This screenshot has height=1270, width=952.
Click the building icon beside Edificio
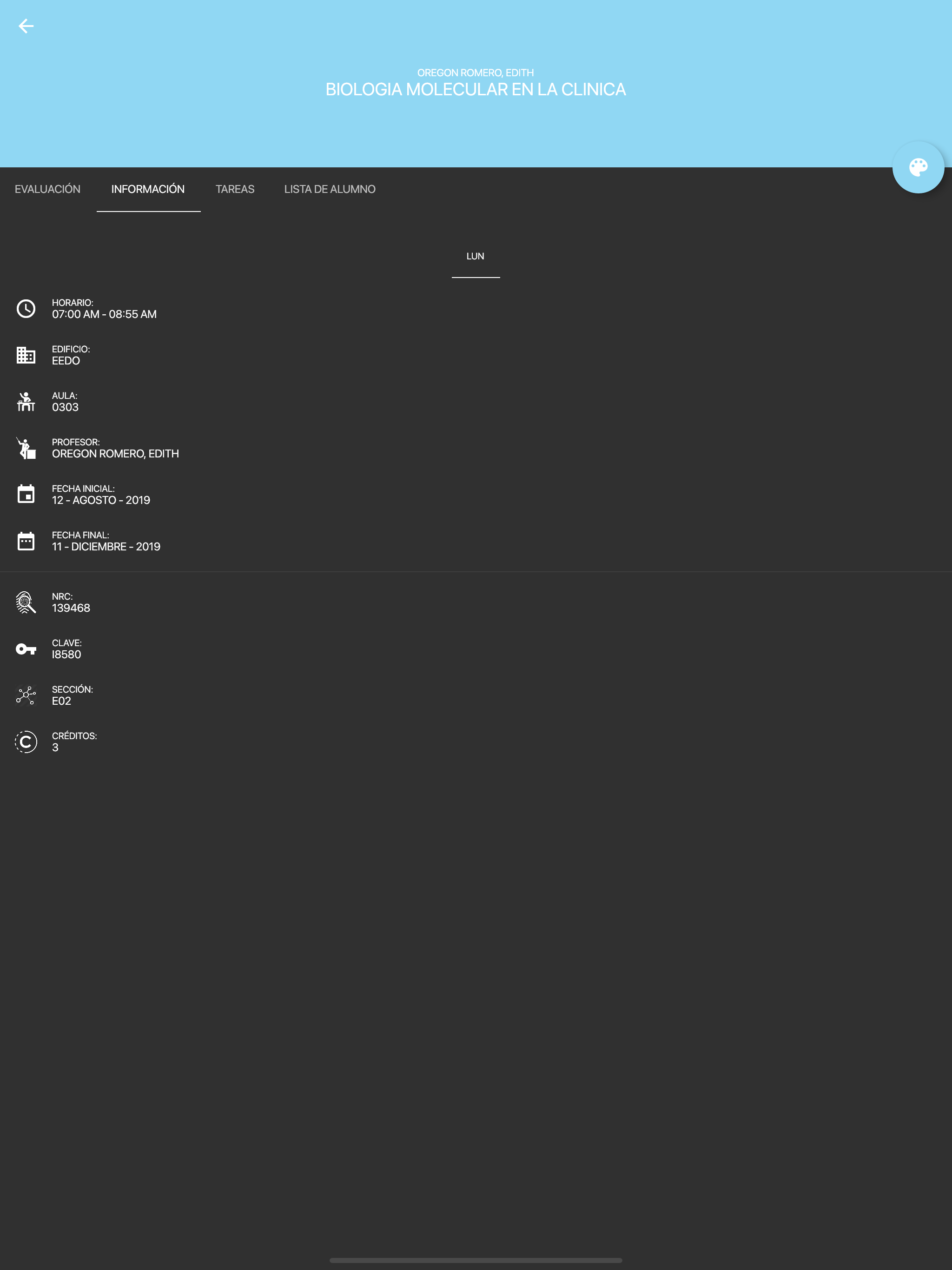pos(26,356)
